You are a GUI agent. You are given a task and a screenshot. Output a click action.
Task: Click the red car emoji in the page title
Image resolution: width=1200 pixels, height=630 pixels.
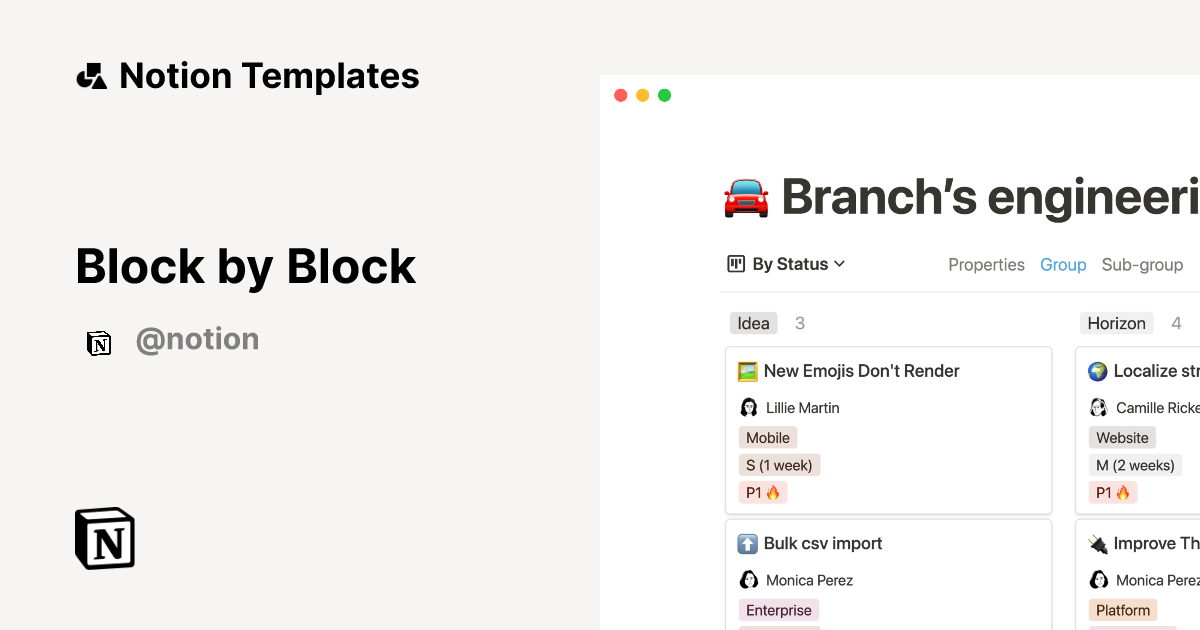(746, 197)
